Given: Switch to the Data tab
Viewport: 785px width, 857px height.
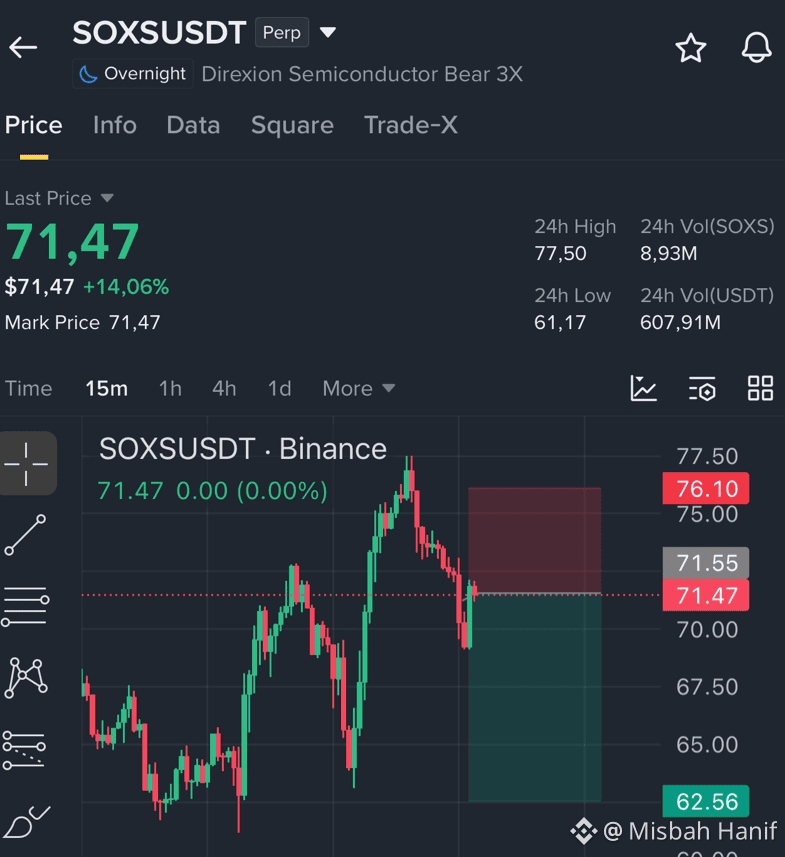Looking at the screenshot, I should tap(193, 125).
